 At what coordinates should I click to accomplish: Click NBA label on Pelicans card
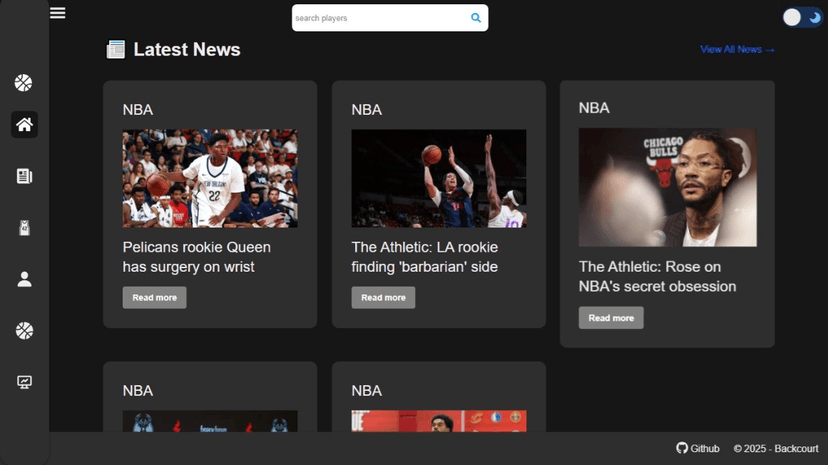(x=138, y=110)
